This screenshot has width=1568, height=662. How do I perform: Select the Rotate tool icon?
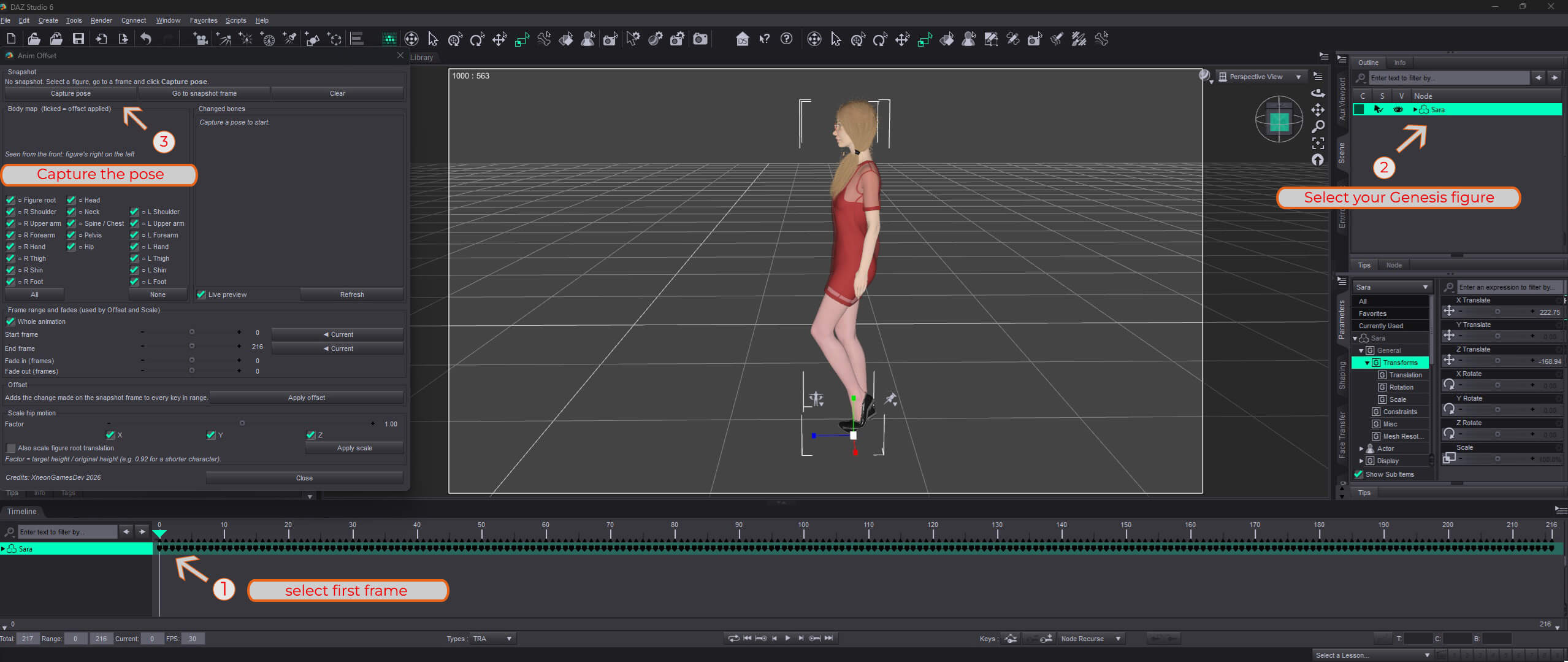pyautogui.click(x=476, y=39)
